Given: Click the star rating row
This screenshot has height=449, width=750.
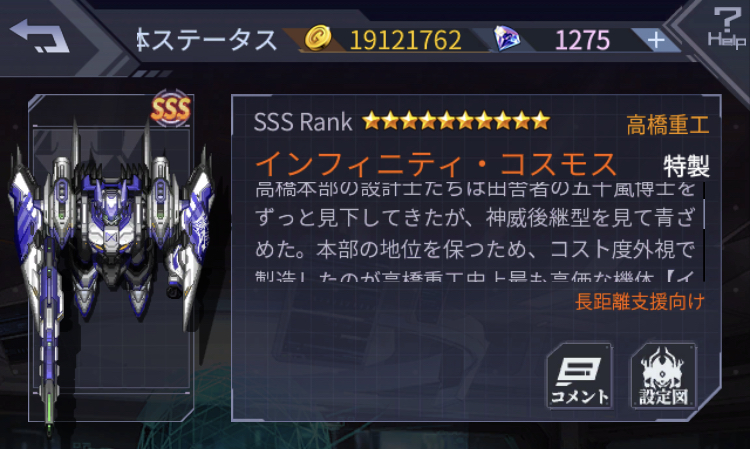Looking at the screenshot, I should tap(456, 121).
